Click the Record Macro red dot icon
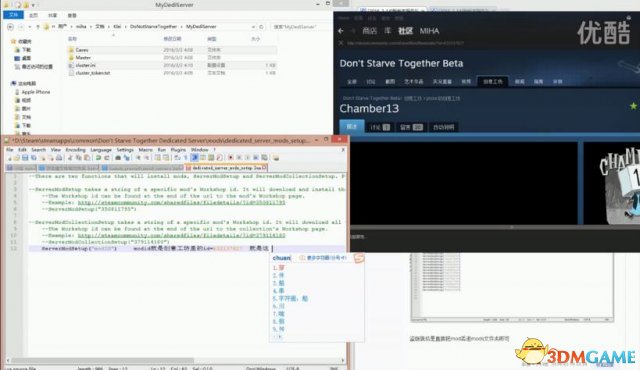This screenshot has width=640, height=370. (x=231, y=158)
